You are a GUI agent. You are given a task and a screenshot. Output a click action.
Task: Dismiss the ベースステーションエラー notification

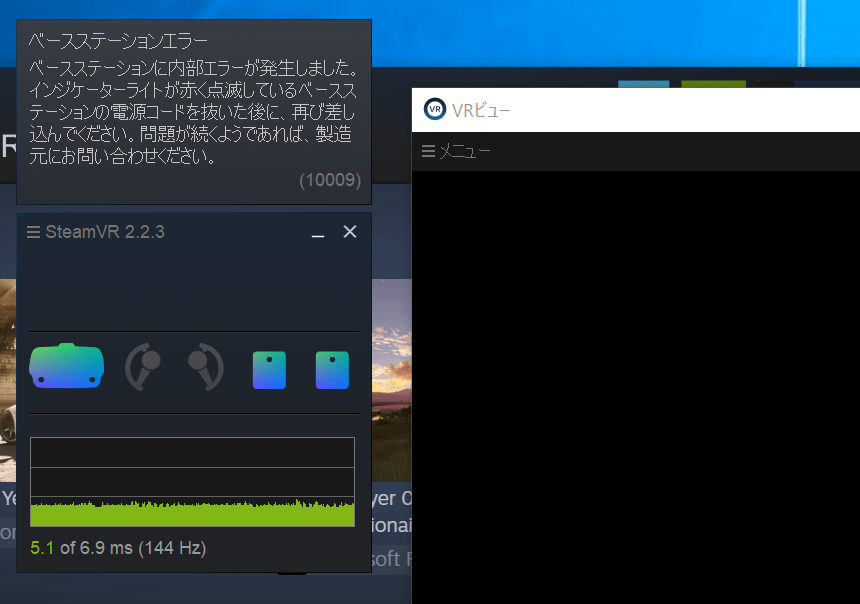pos(193,110)
